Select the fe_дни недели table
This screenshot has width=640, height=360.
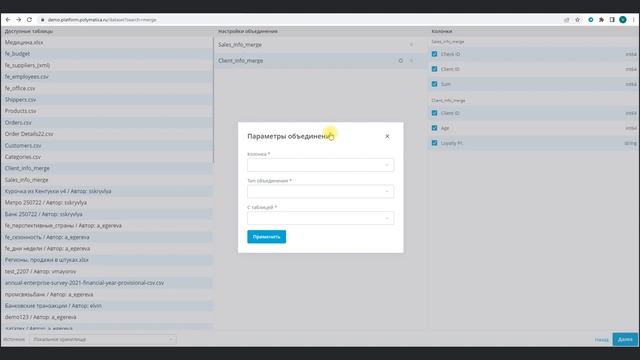[x=107, y=249]
